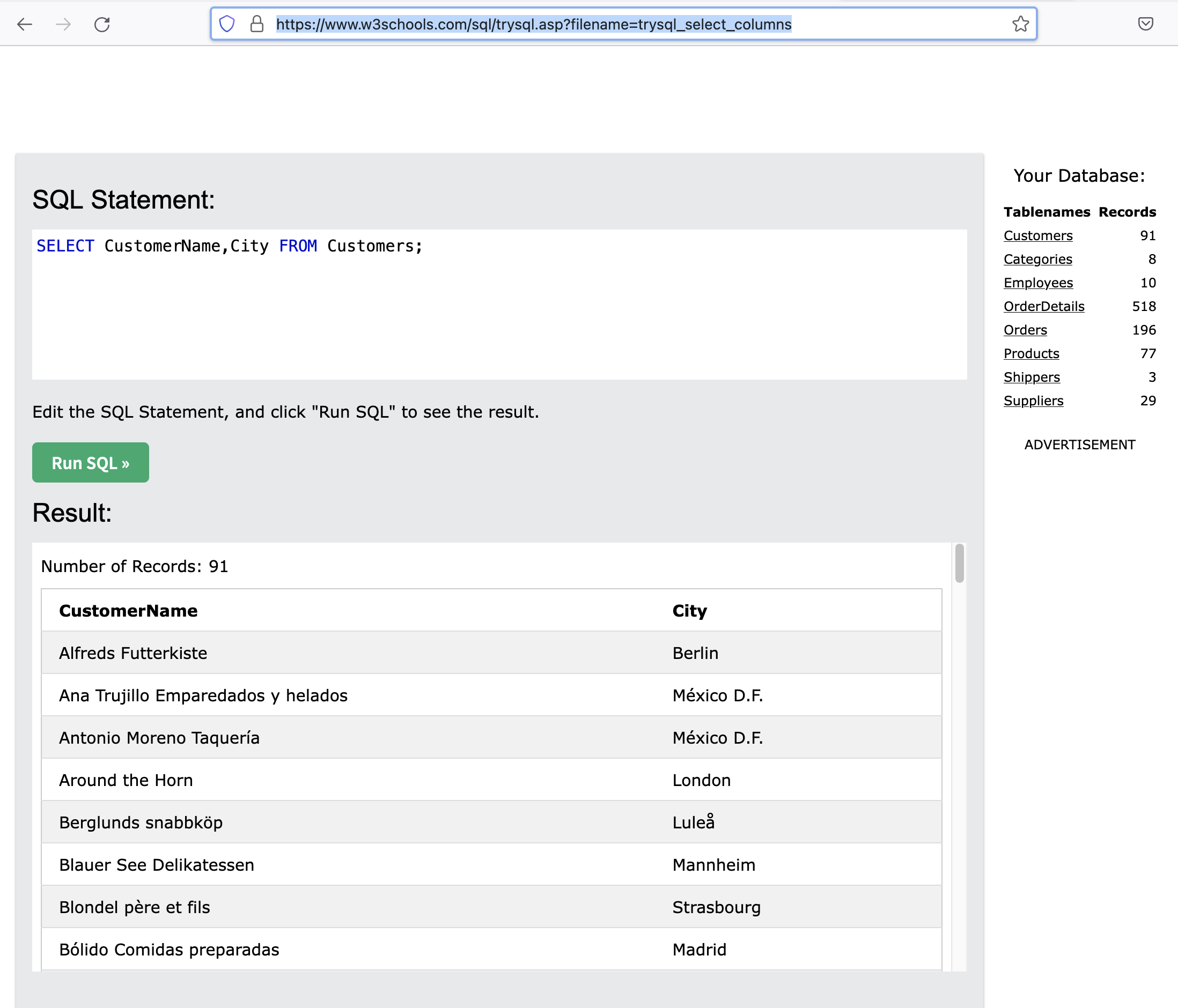1178x1008 pixels.
Task: Go forward to the next page
Action: tap(64, 25)
